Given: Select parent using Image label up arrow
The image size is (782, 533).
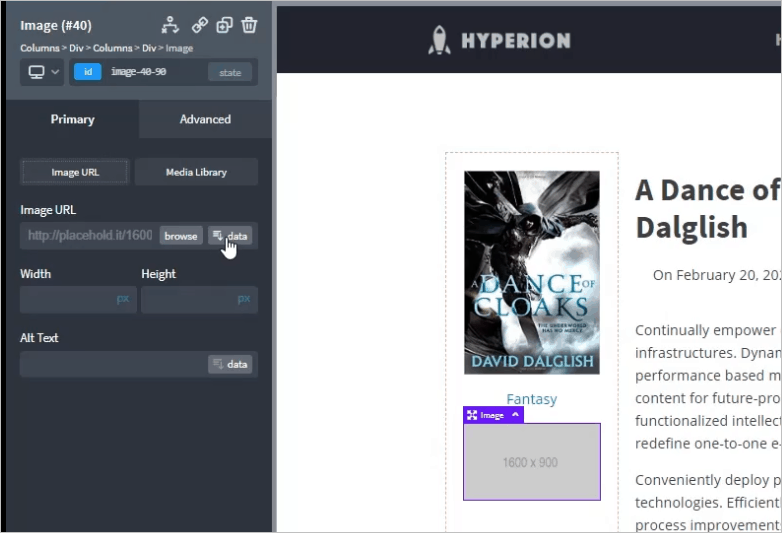Looking at the screenshot, I should point(515,415).
